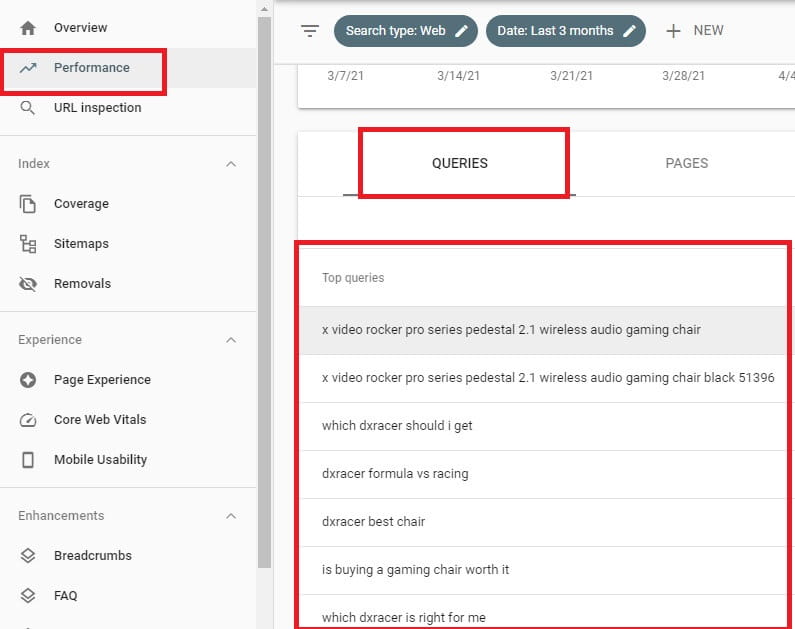Click the filter lines icon
795x629 pixels.
310,31
